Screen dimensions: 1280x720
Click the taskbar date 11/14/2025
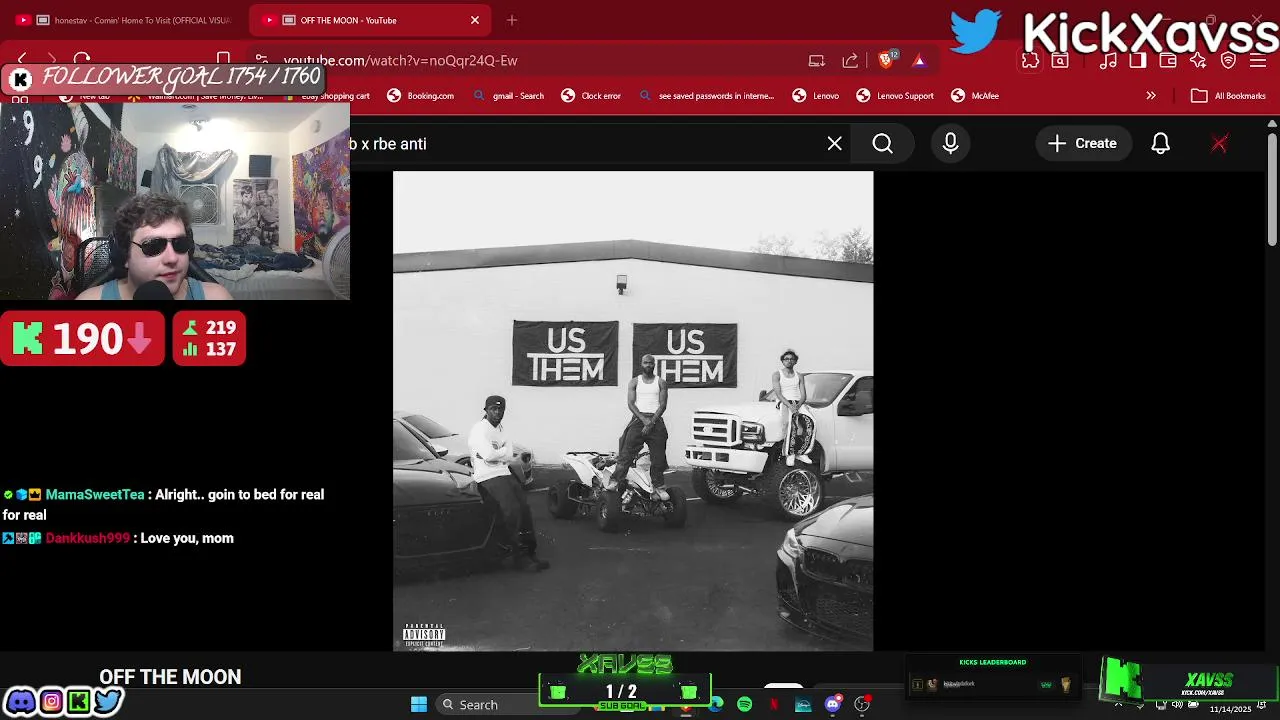click(1230, 709)
